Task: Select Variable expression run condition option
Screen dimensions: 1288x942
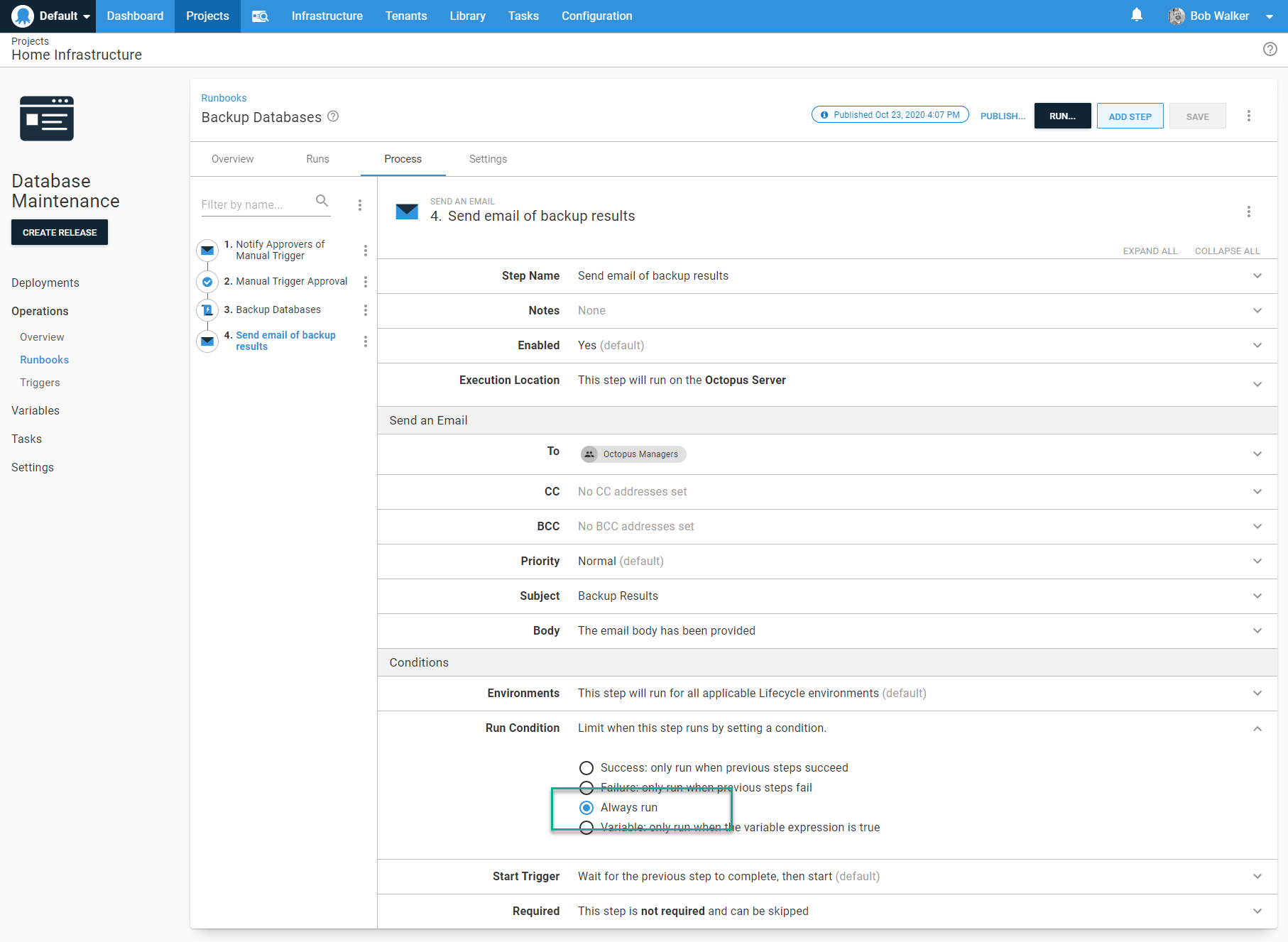Action: tap(586, 828)
